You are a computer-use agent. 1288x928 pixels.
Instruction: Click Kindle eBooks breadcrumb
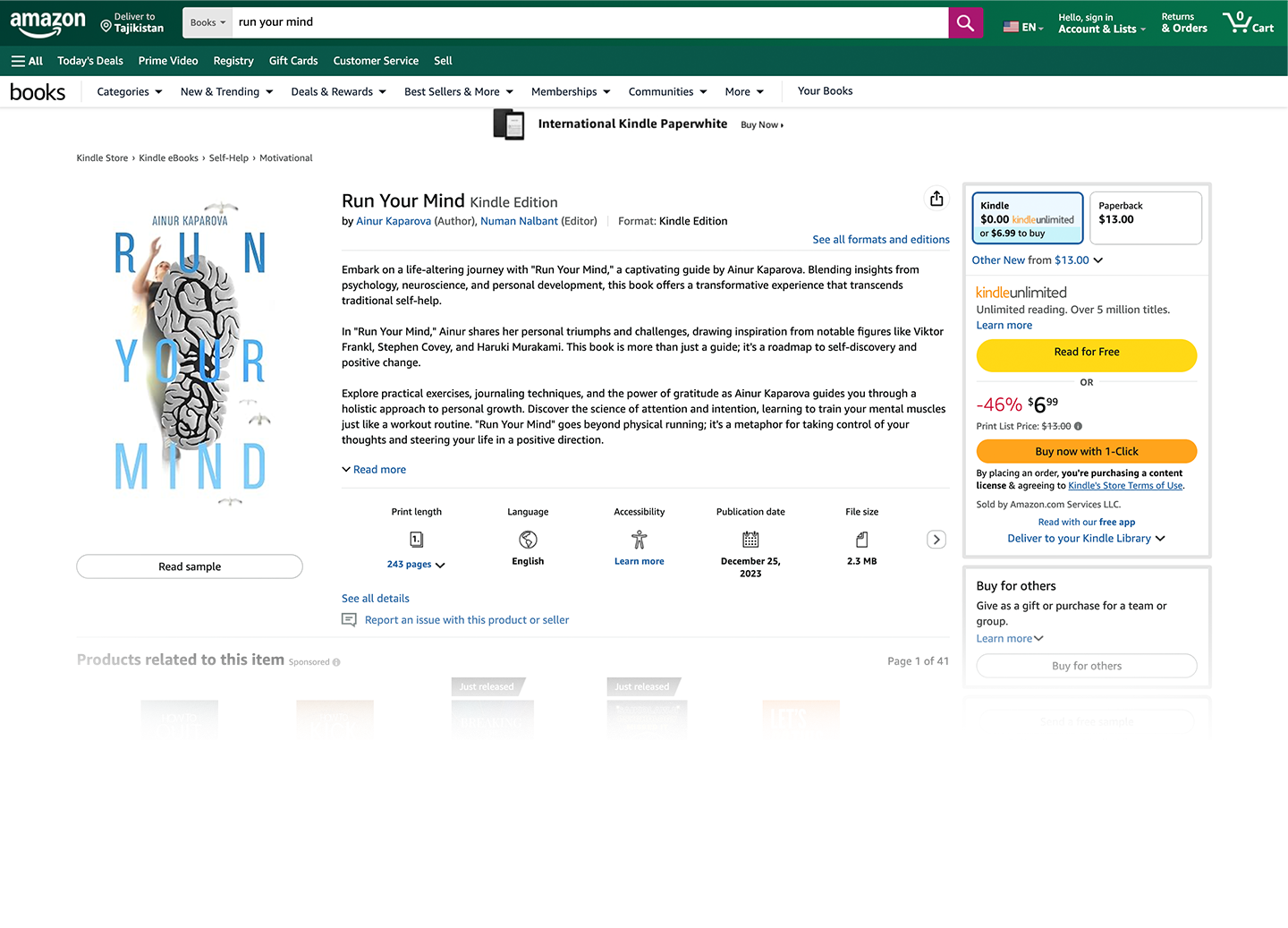click(168, 158)
